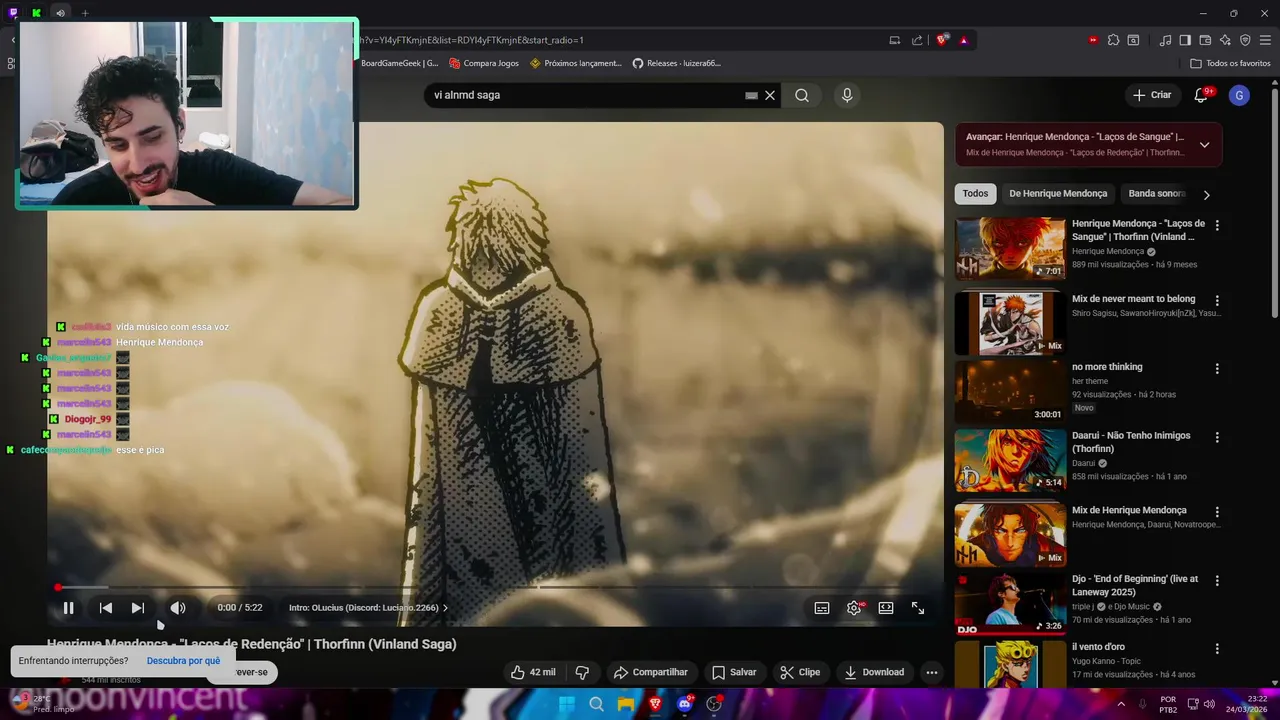Open more actions below the video
Viewport: 1280px width, 720px height.
pyautogui.click(x=932, y=672)
